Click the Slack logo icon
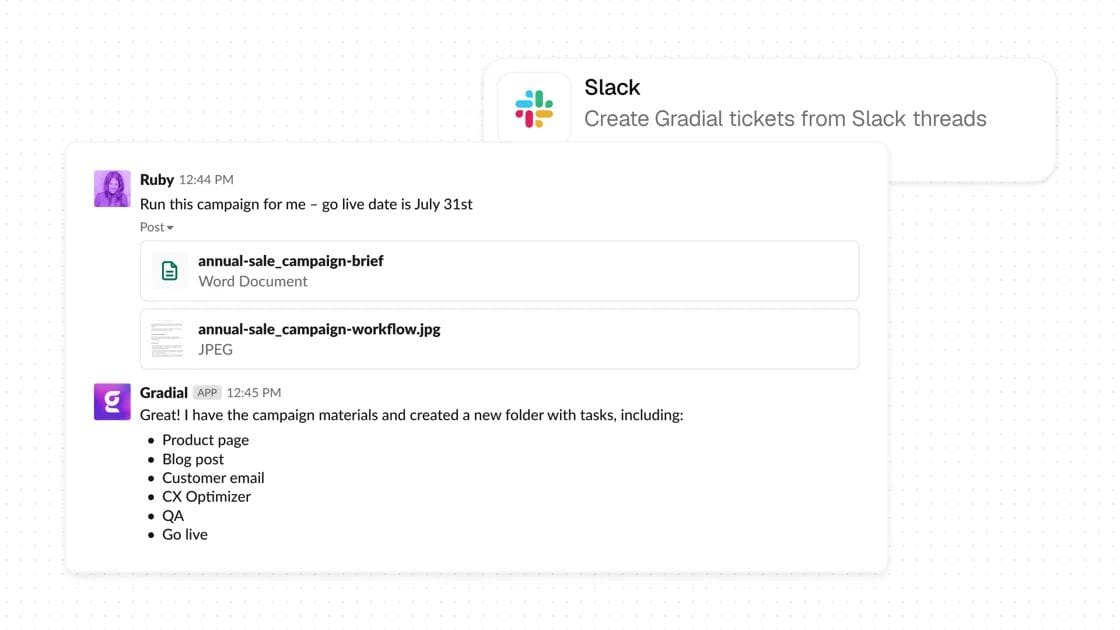 click(534, 109)
